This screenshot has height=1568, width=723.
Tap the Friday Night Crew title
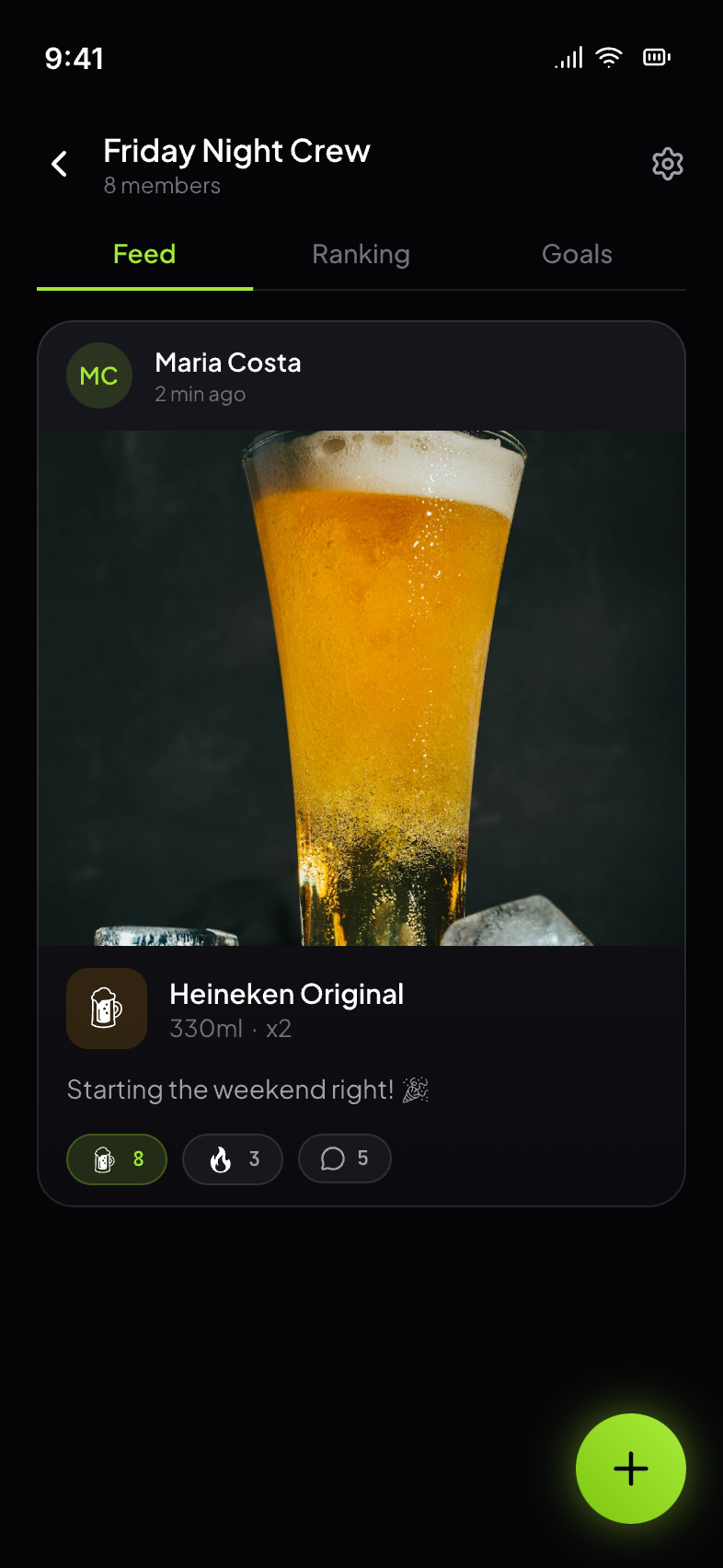(x=236, y=151)
